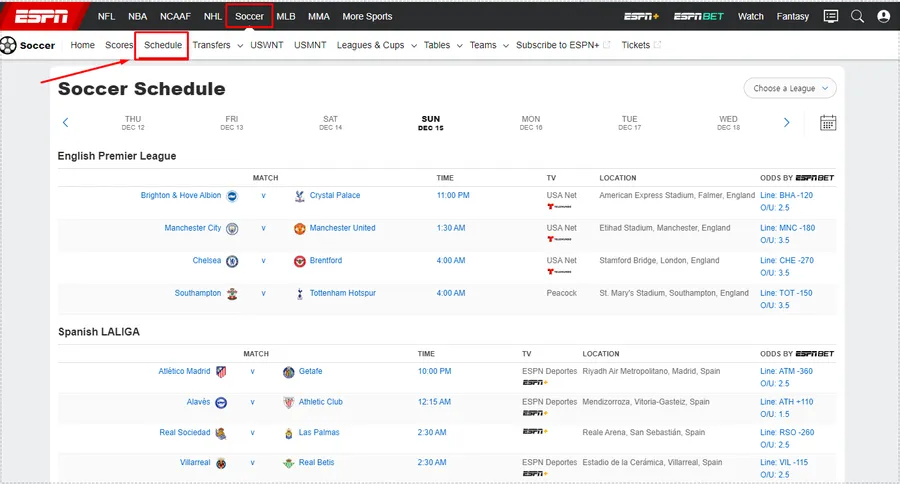The image size is (900, 484).
Task: Click the Line: MNC -180 odds
Action: click(x=788, y=228)
